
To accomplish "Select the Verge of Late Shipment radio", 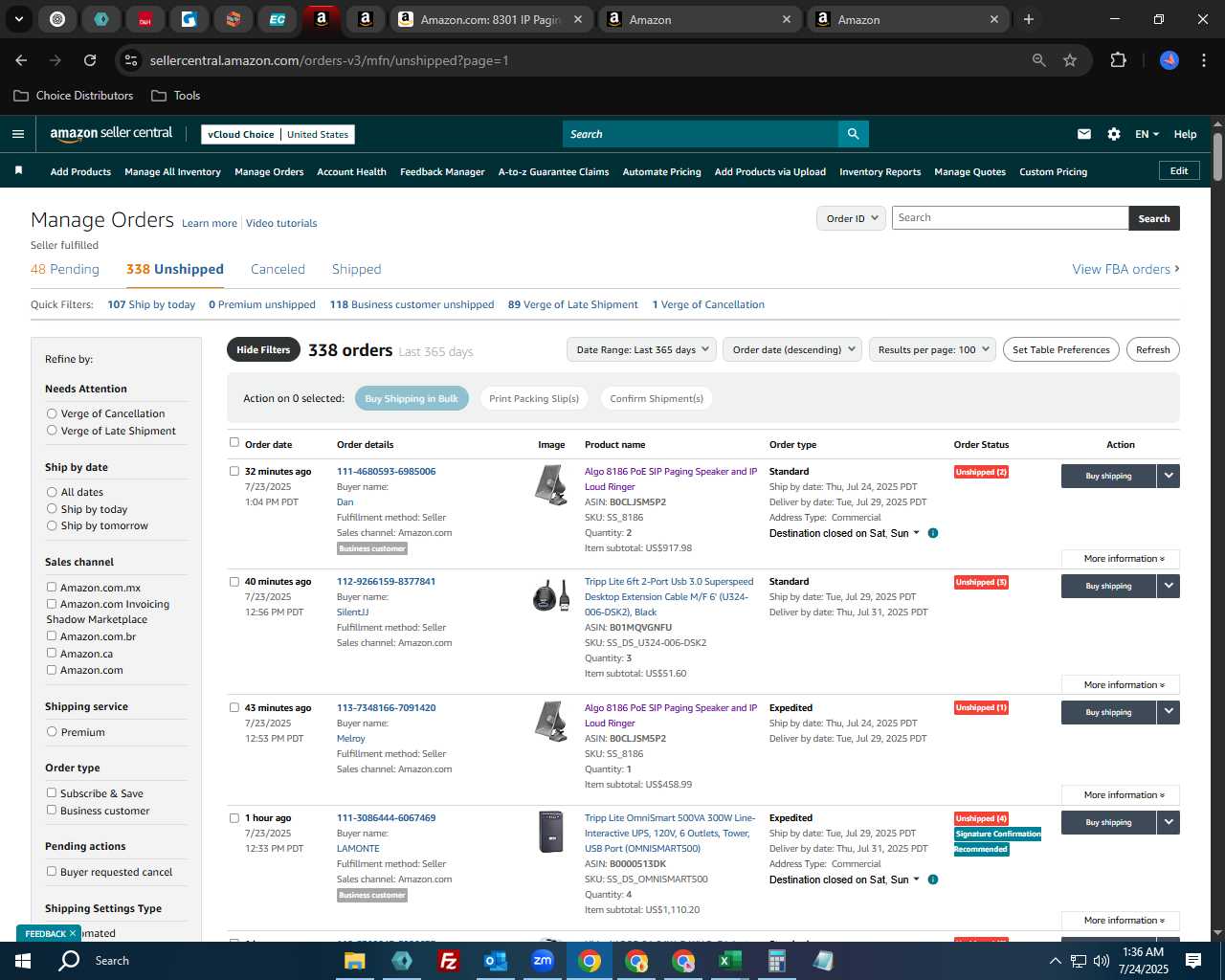I will pos(52,431).
